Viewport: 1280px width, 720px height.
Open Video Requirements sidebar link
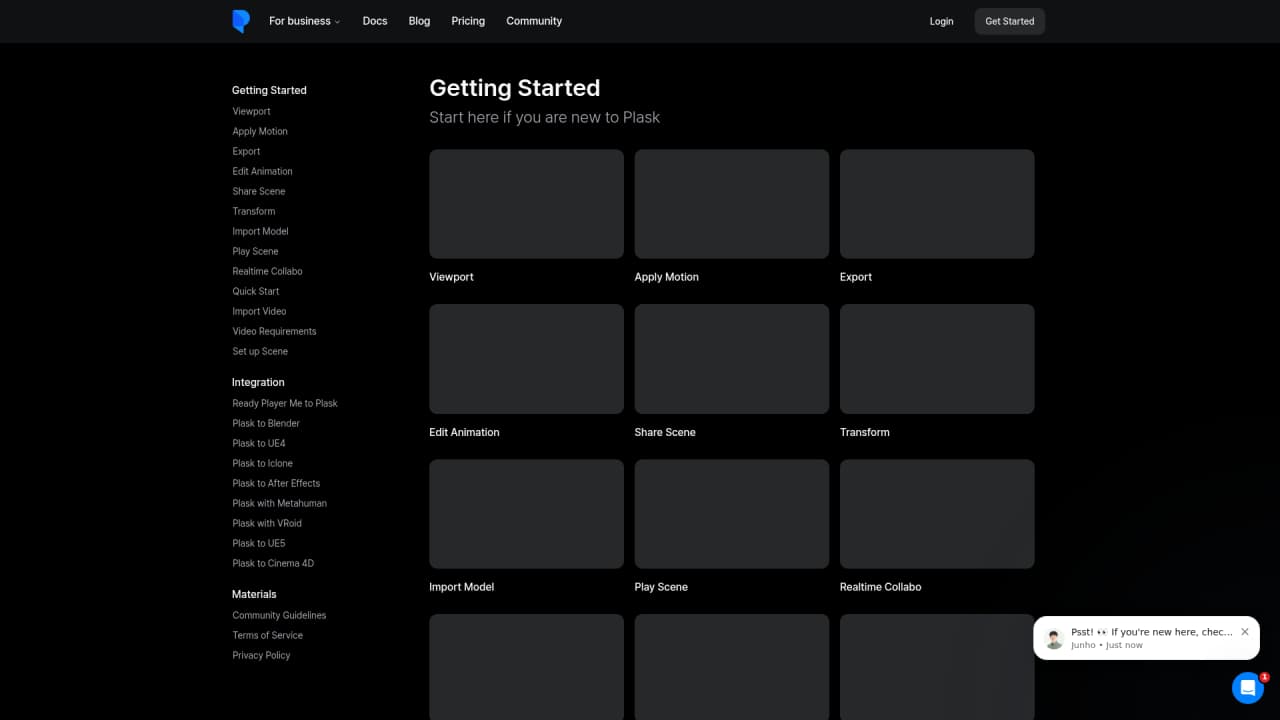274,331
